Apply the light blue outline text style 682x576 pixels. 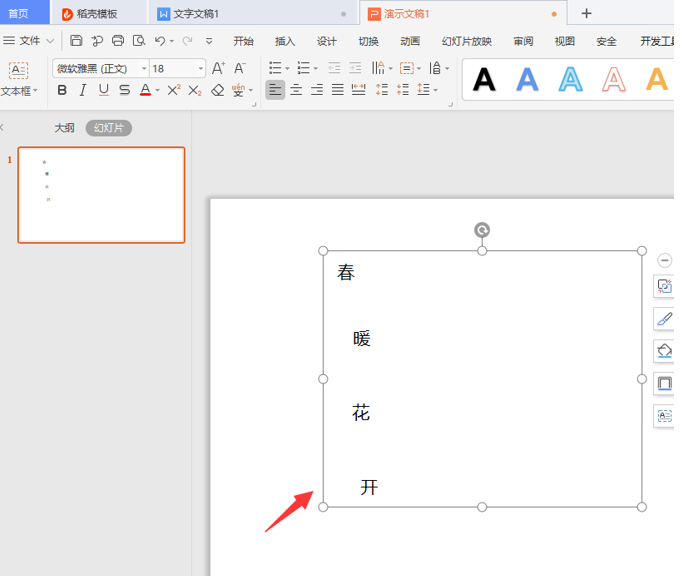tap(570, 80)
